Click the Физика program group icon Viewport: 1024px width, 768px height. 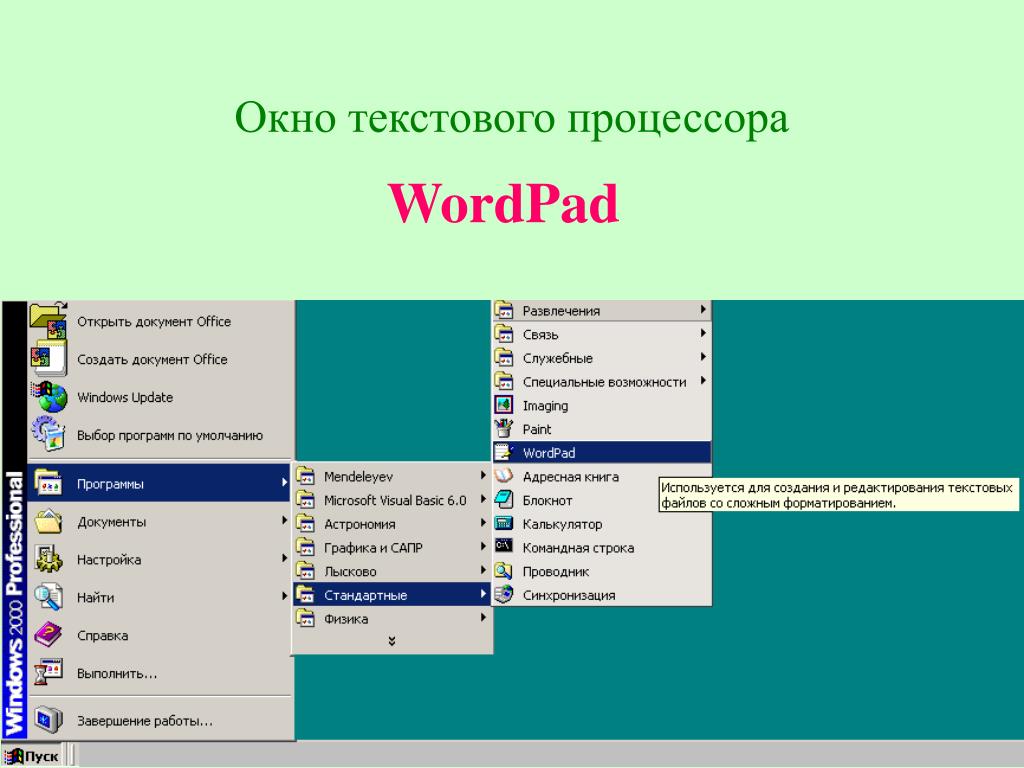point(306,618)
